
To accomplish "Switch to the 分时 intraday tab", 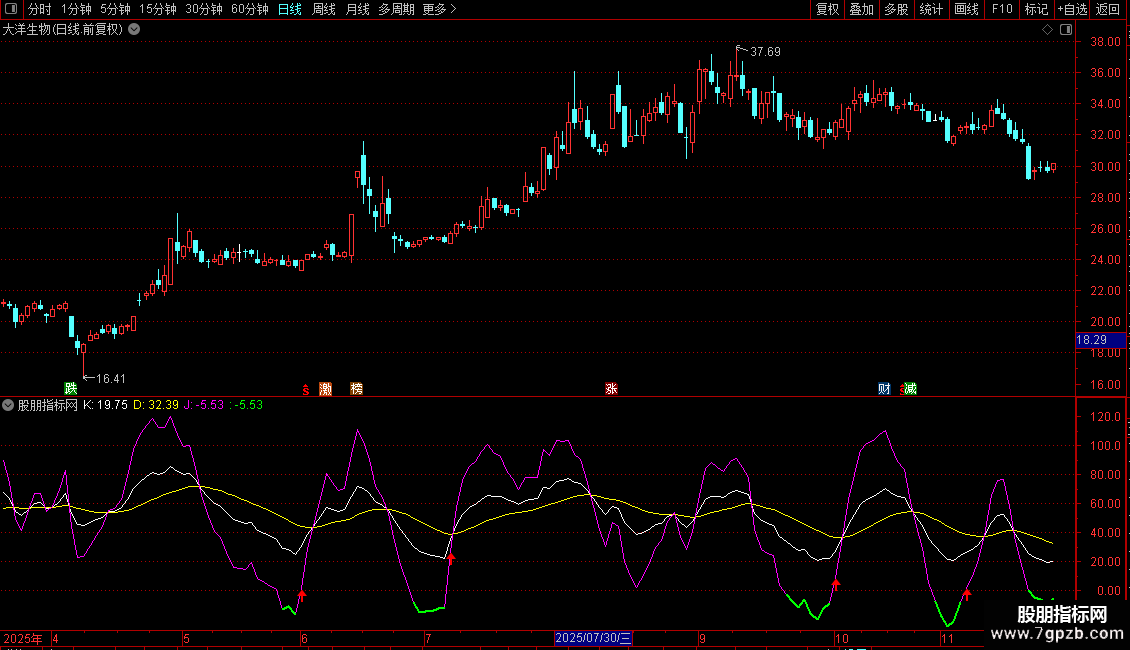I will 39,10.
